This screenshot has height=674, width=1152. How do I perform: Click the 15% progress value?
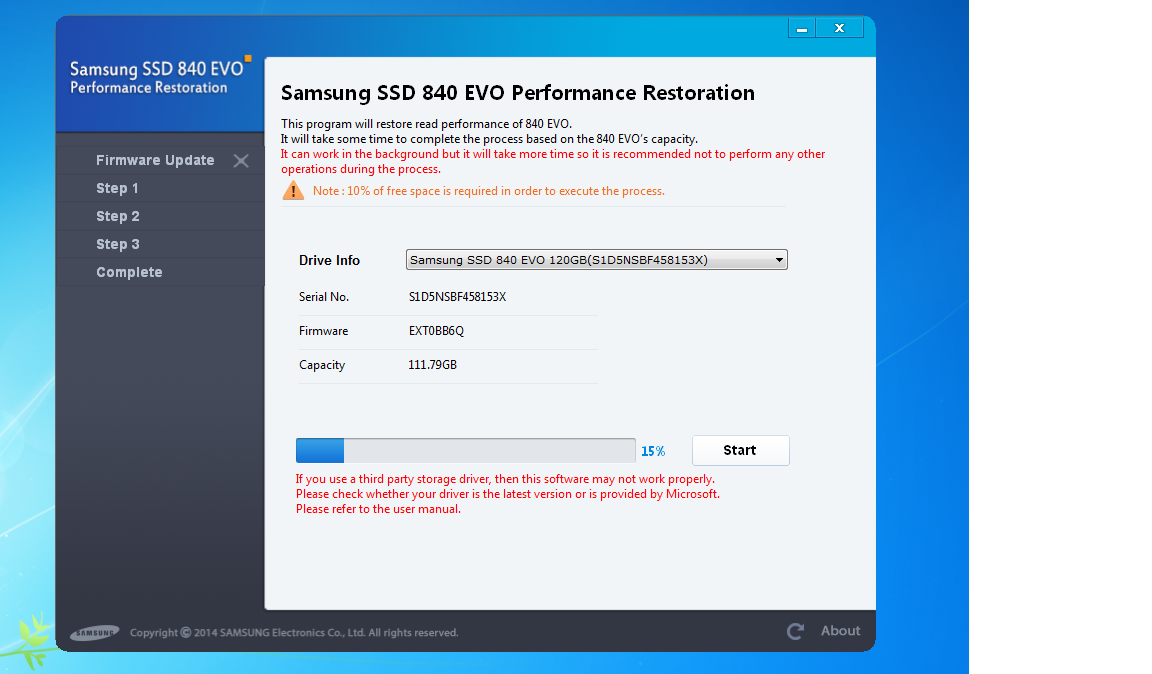(x=653, y=451)
